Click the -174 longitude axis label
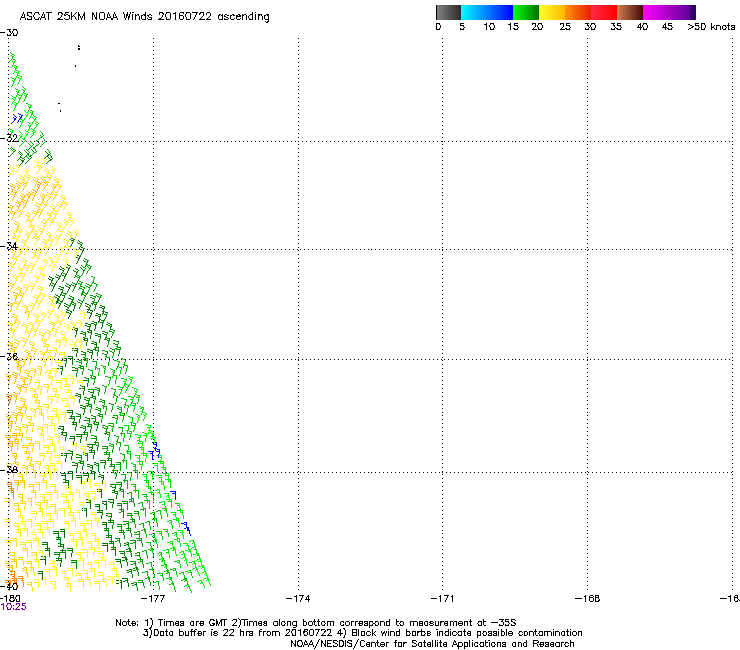740x650 pixels. point(298,599)
